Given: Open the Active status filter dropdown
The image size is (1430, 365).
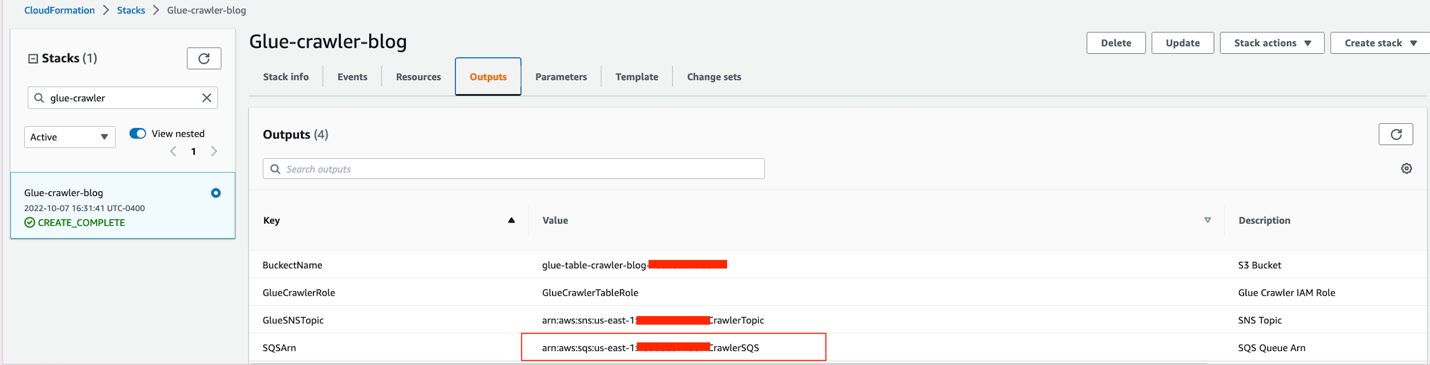Looking at the screenshot, I should coord(70,137).
